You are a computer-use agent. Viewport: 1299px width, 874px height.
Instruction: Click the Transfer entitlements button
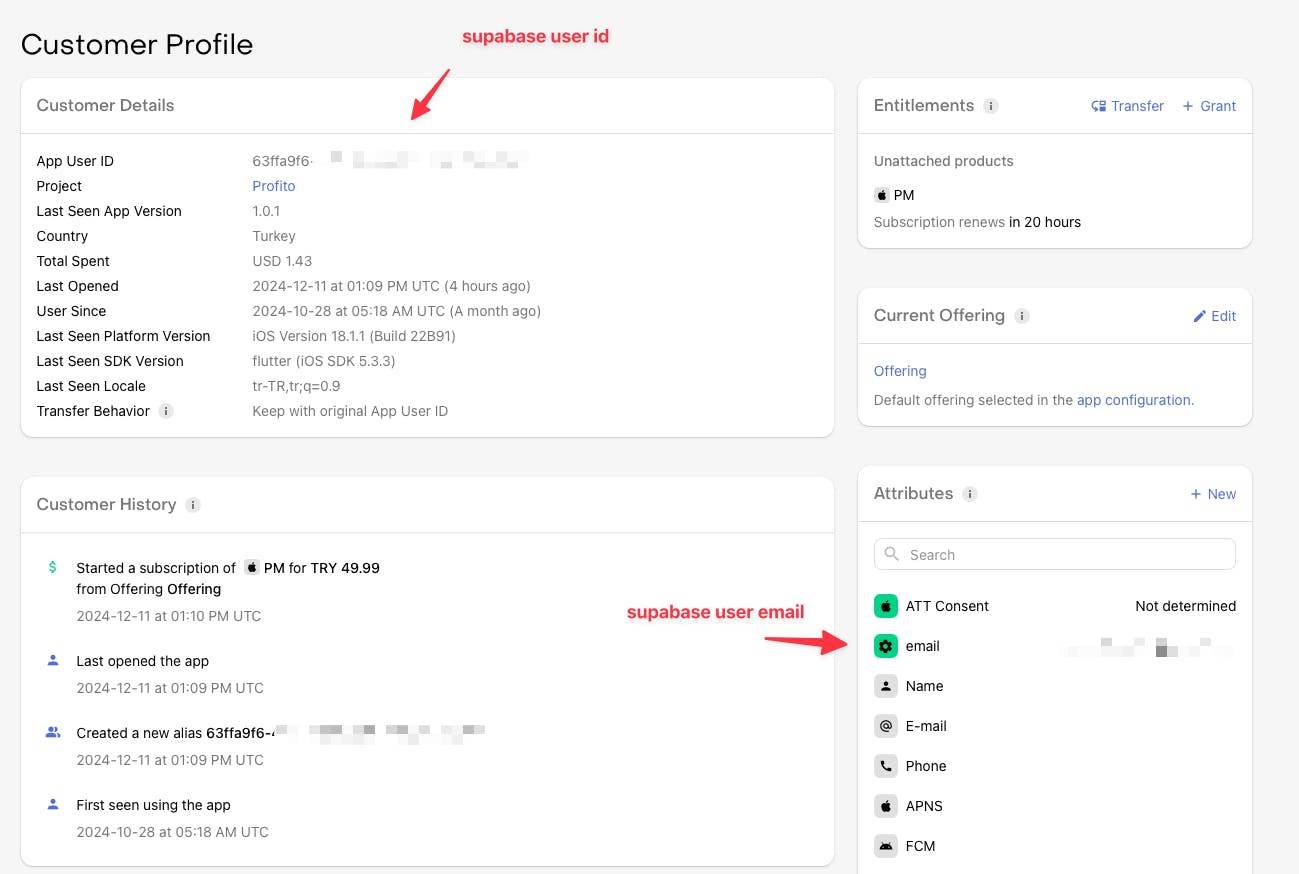point(1127,106)
